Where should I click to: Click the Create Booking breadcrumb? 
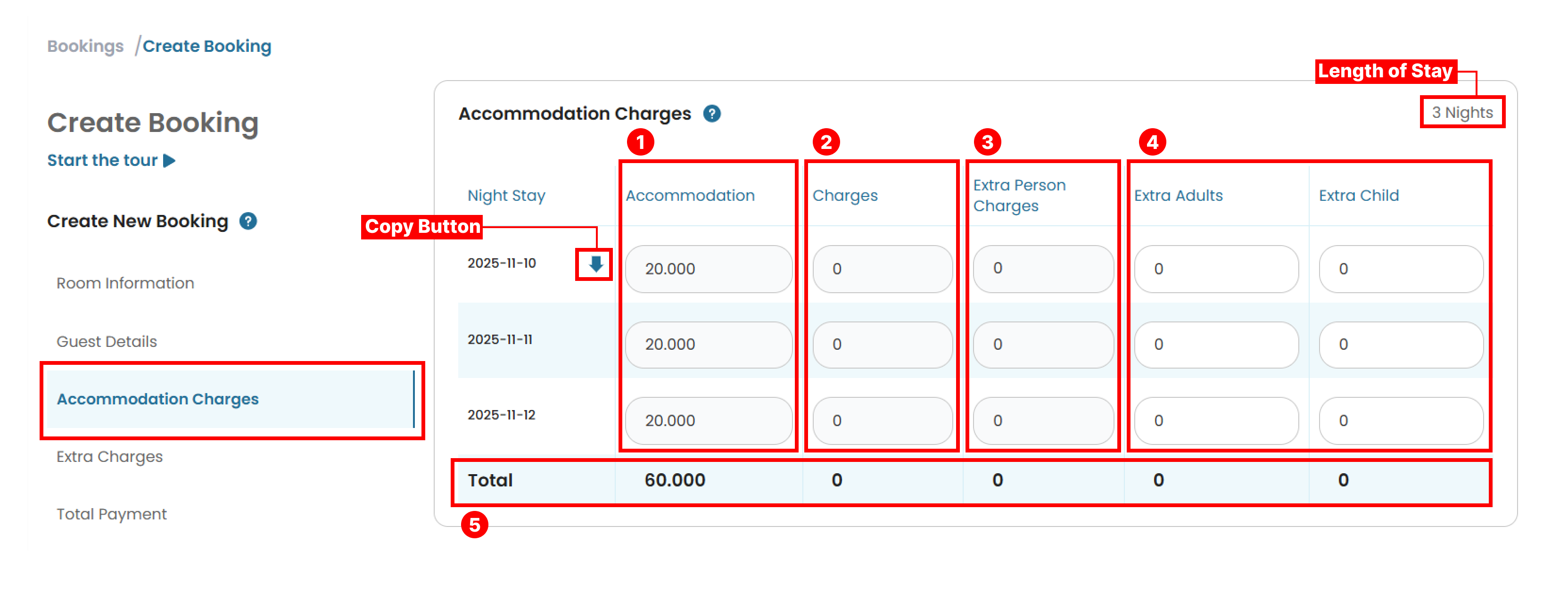pyautogui.click(x=207, y=46)
